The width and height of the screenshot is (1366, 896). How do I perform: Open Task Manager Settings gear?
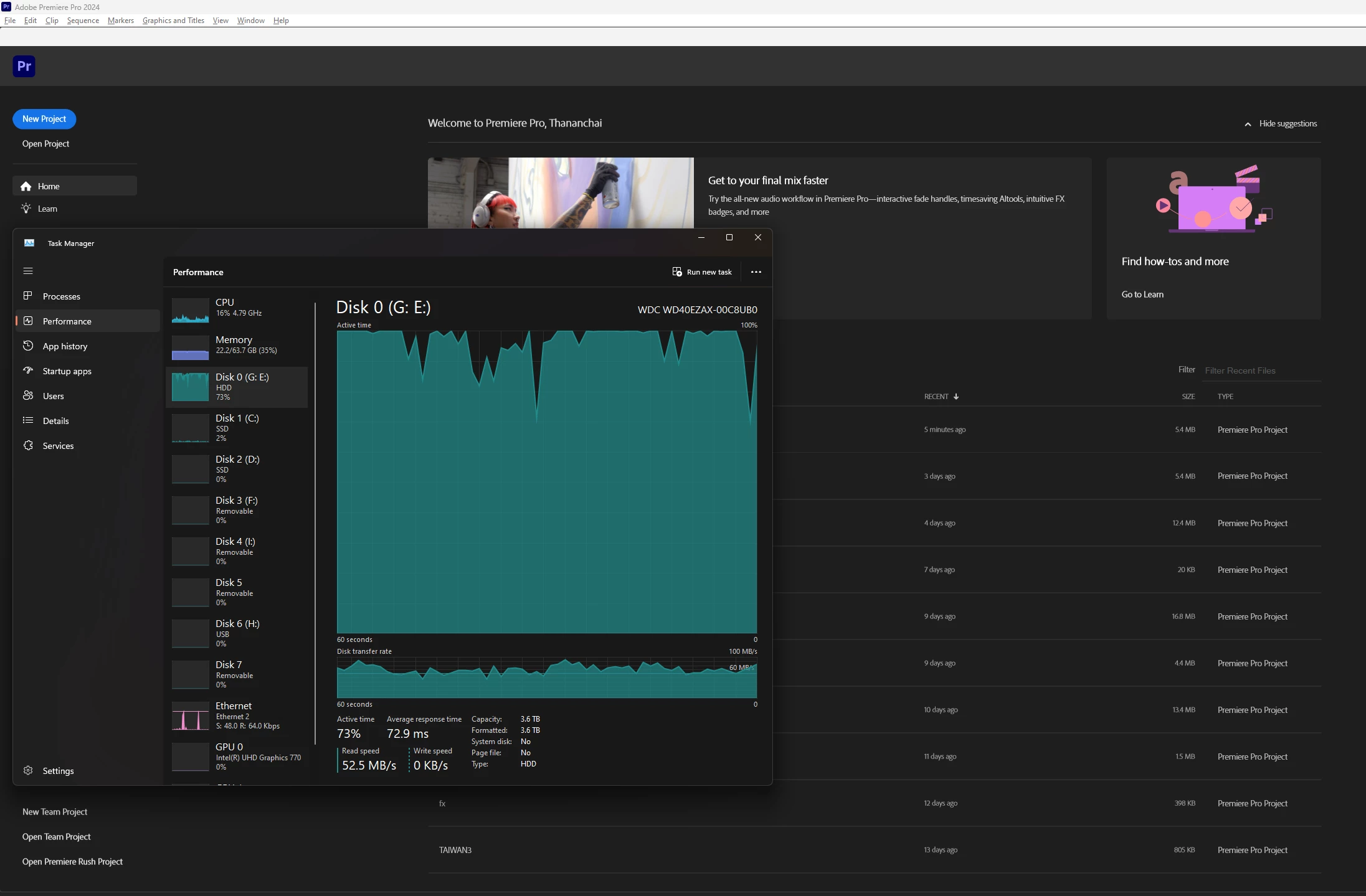[x=28, y=770]
